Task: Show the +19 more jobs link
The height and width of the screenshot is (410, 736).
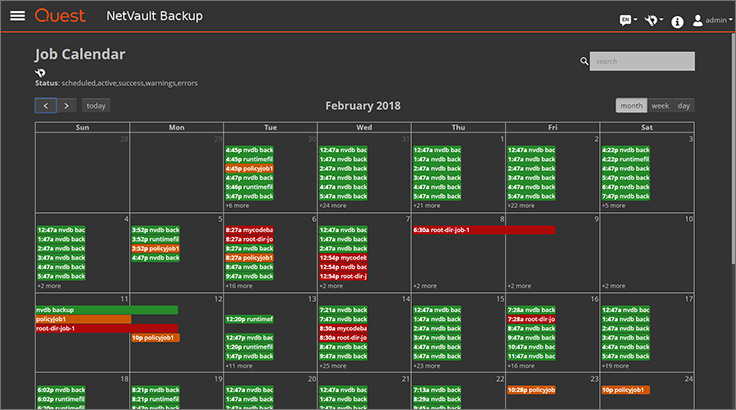Action: (615, 366)
